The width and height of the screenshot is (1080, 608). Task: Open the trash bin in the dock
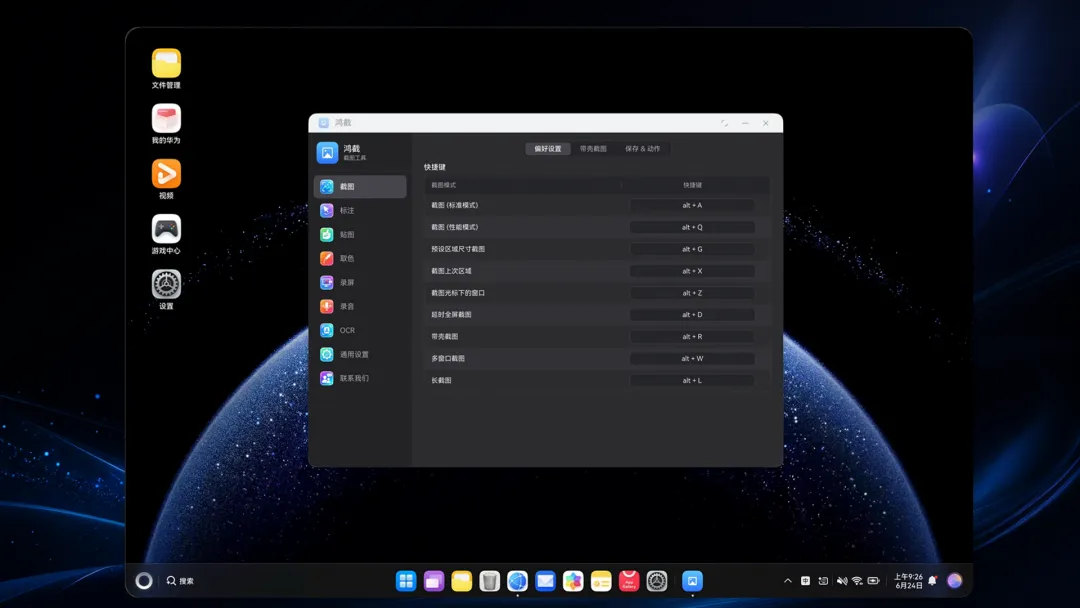(490, 581)
